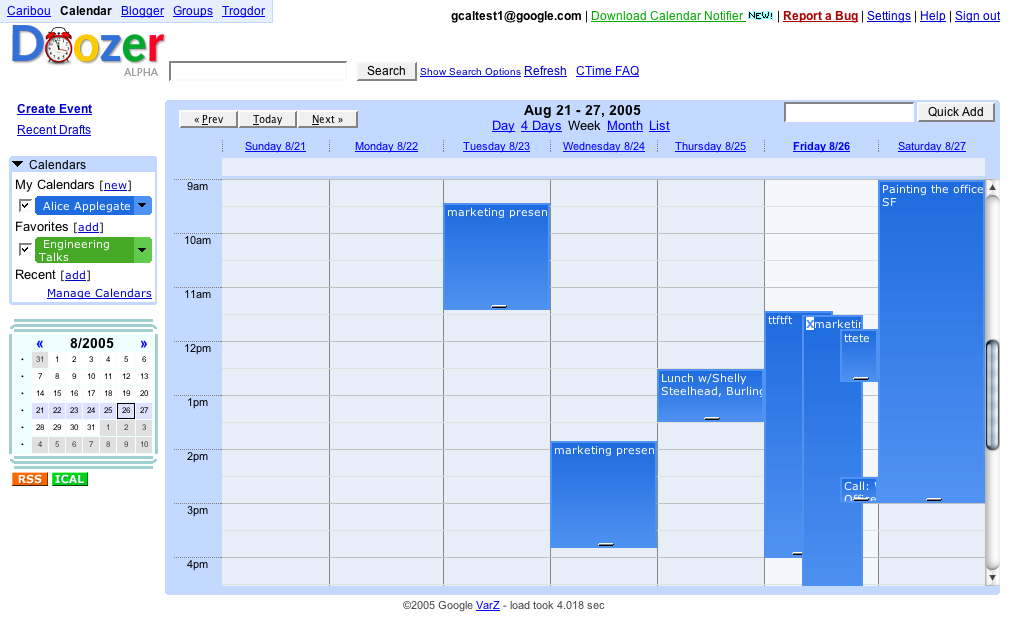This screenshot has width=1009, height=623.
Task: Click the Quick Add button
Action: point(956,112)
